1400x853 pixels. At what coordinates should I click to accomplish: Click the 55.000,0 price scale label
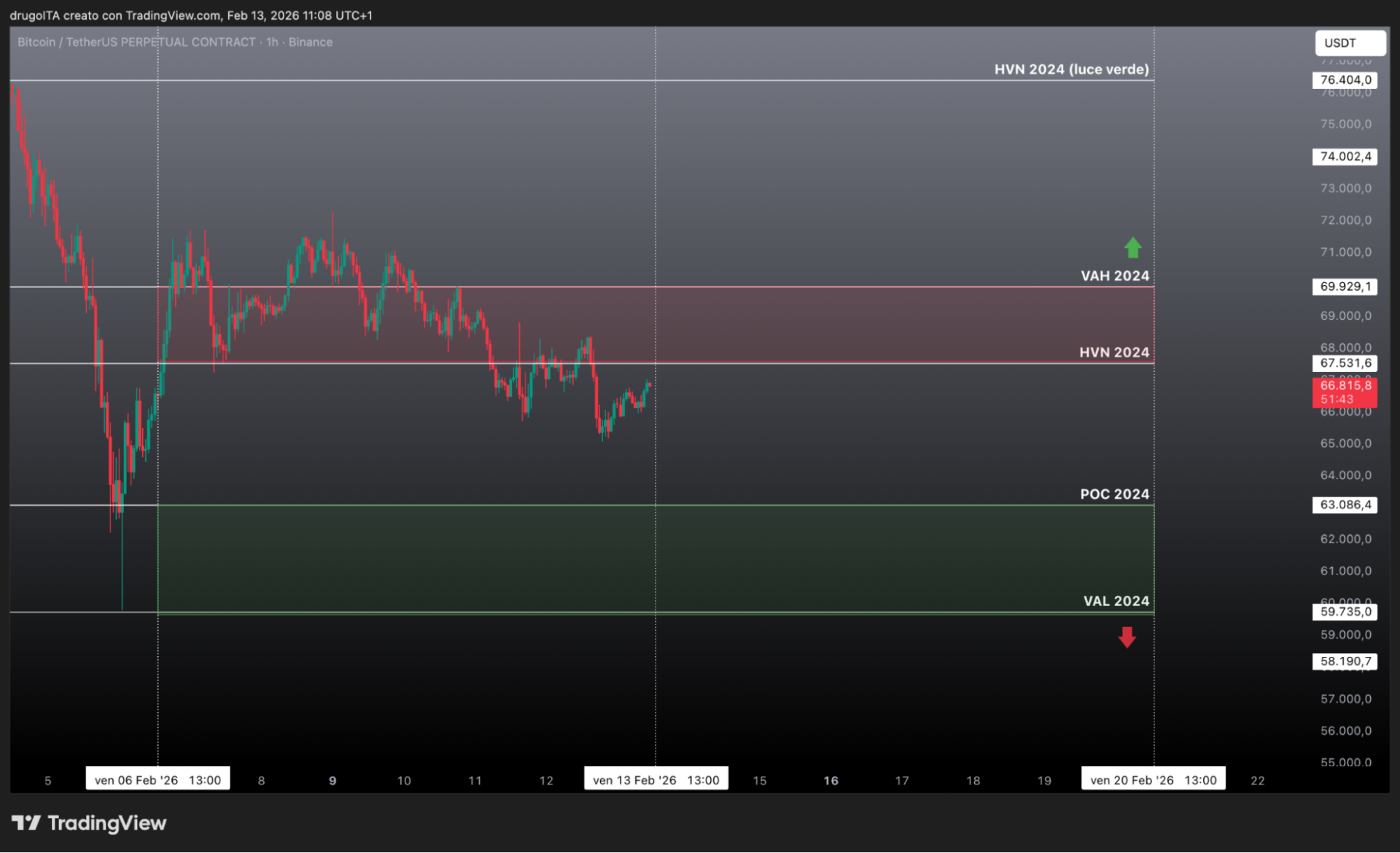point(1346,763)
